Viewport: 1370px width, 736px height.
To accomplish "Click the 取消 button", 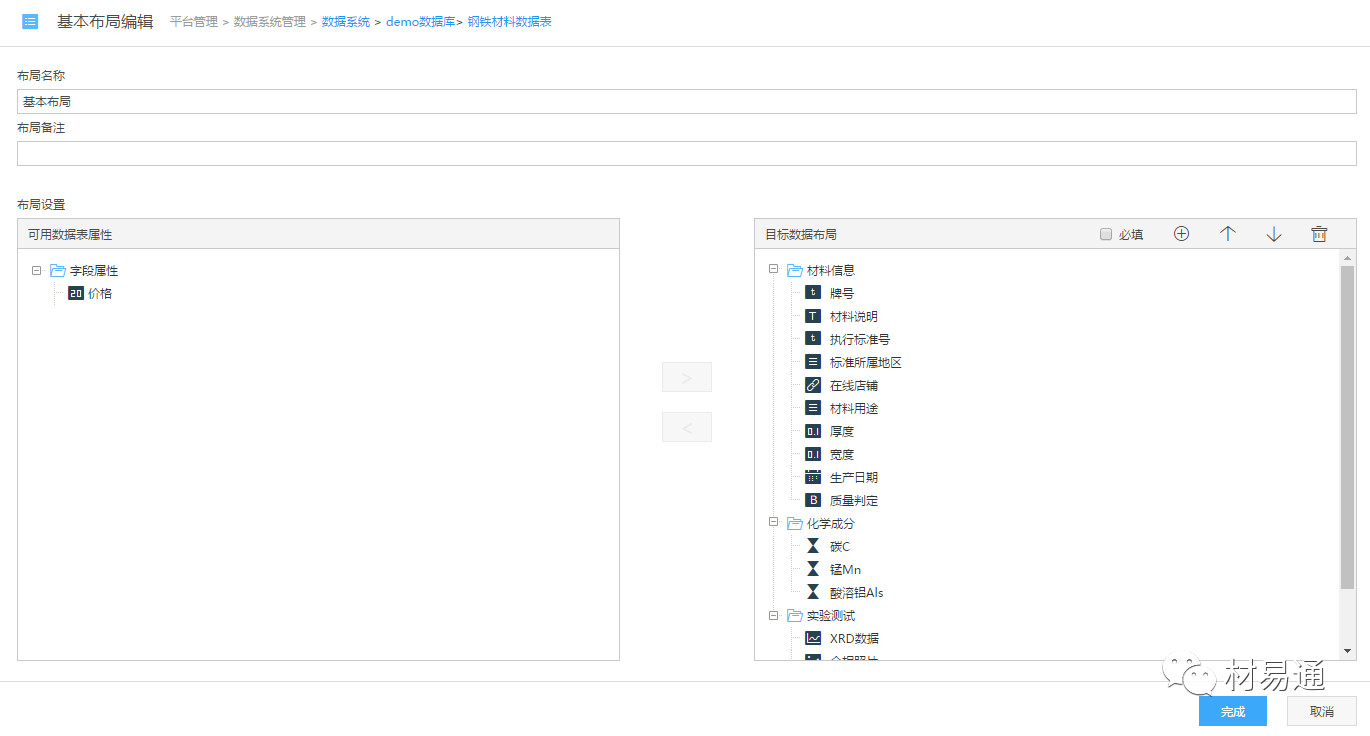I will (x=1321, y=711).
